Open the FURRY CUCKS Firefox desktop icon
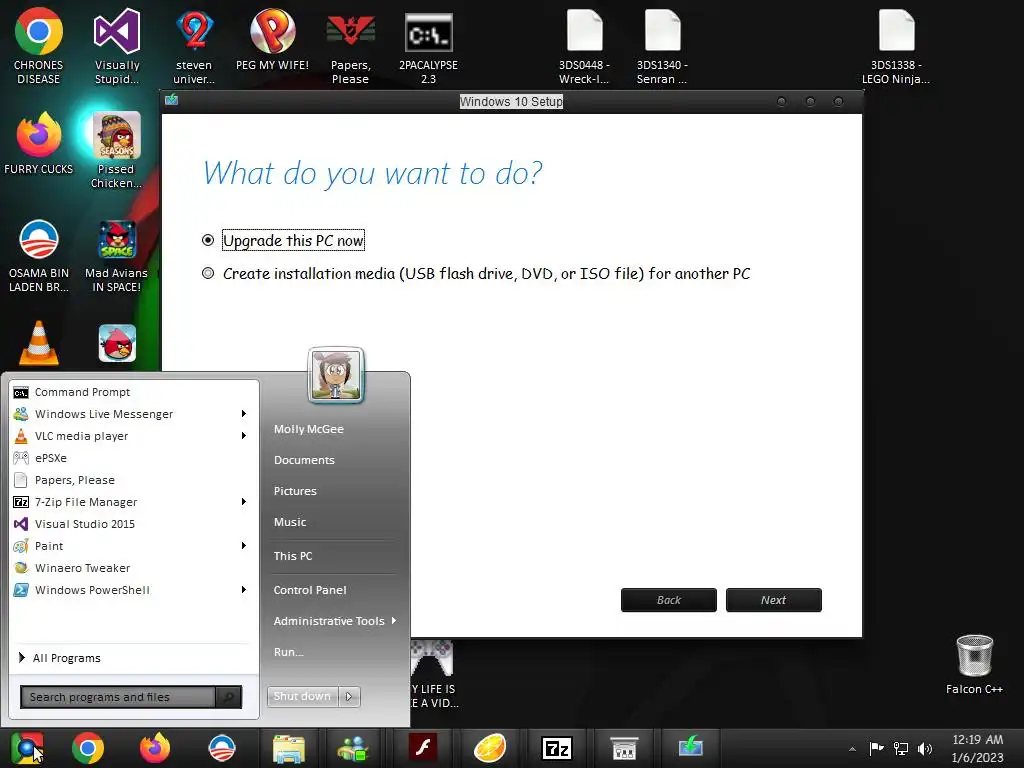 tap(39, 142)
